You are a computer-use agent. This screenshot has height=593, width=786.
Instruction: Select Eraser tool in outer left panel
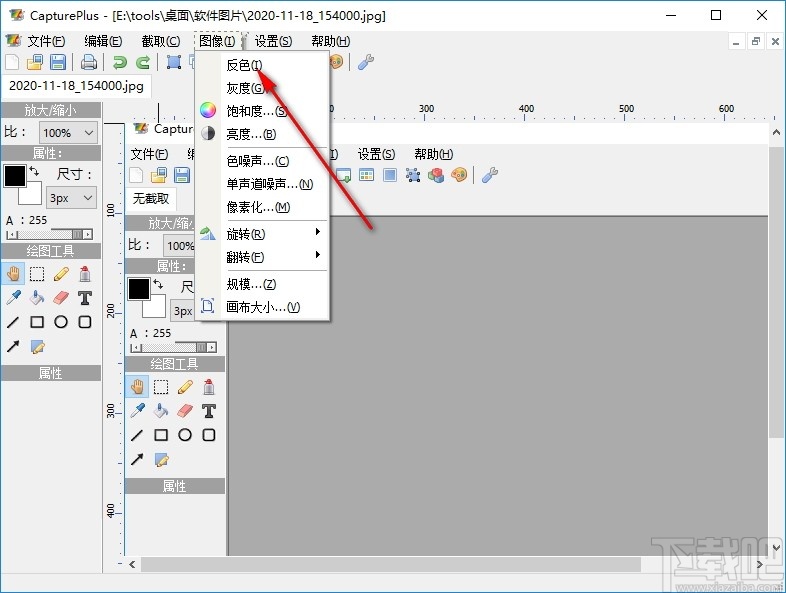pyautogui.click(x=61, y=298)
